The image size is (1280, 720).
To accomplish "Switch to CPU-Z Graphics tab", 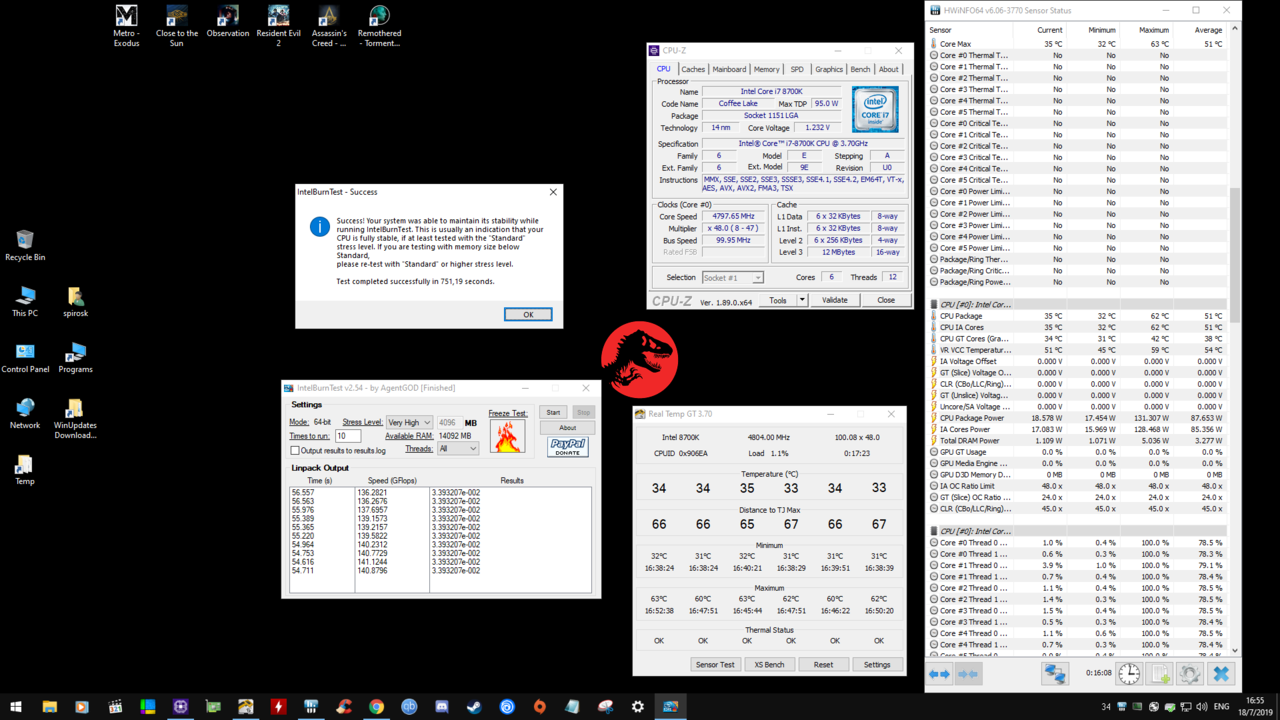I will pos(828,69).
